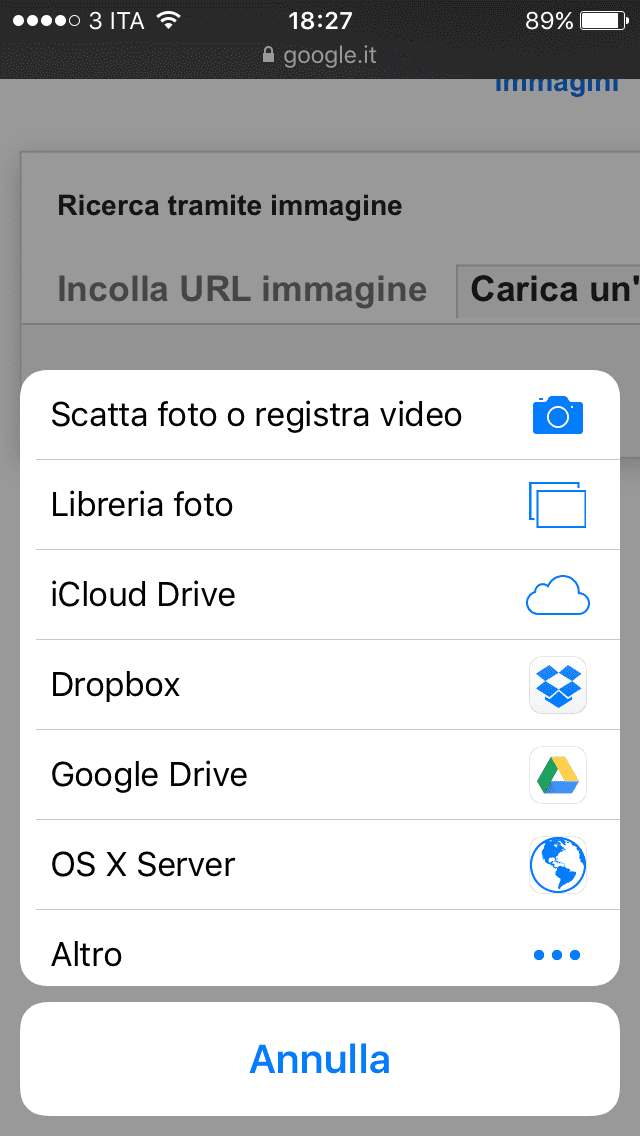Tap the google.it address bar

320,55
